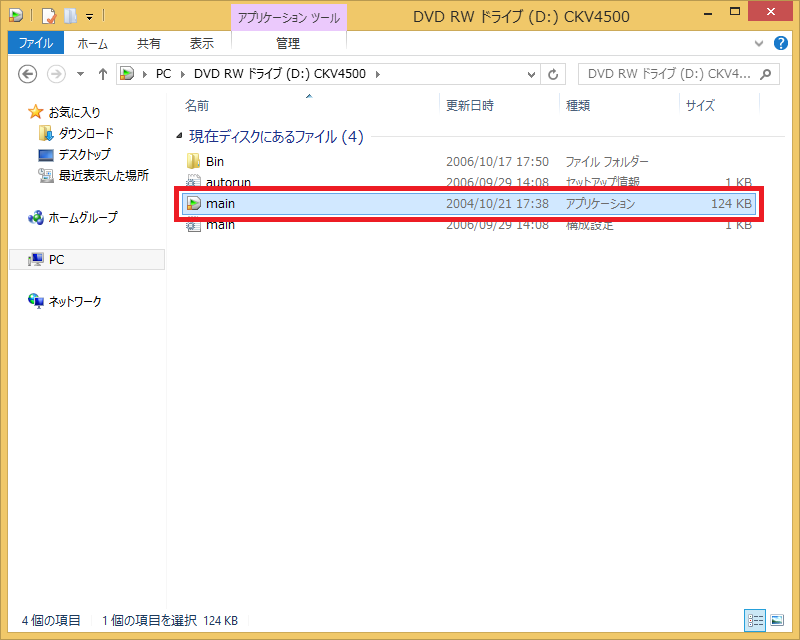Sort files by 更新日時 column header
Image resolution: width=800 pixels, height=640 pixels.
[469, 105]
